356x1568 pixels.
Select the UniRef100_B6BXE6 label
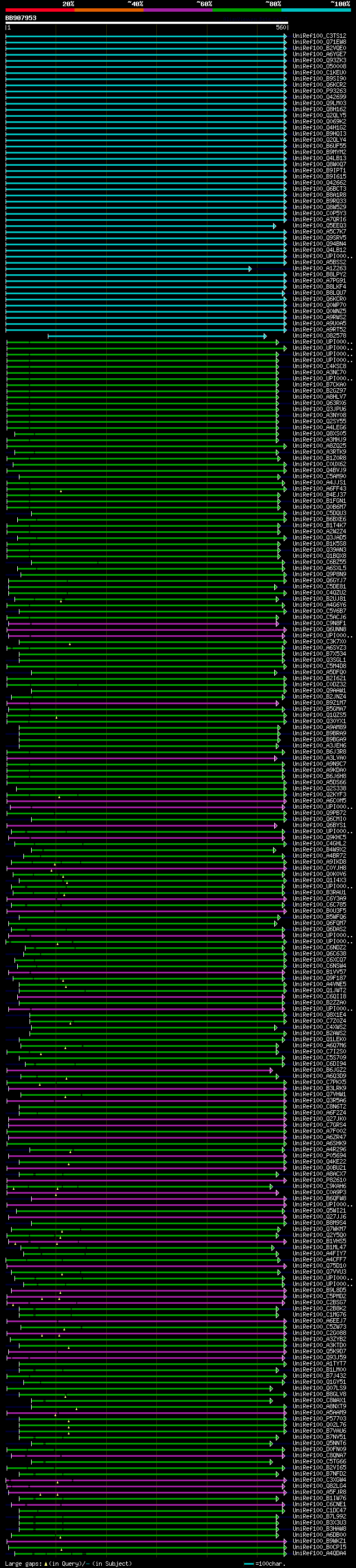319,519
